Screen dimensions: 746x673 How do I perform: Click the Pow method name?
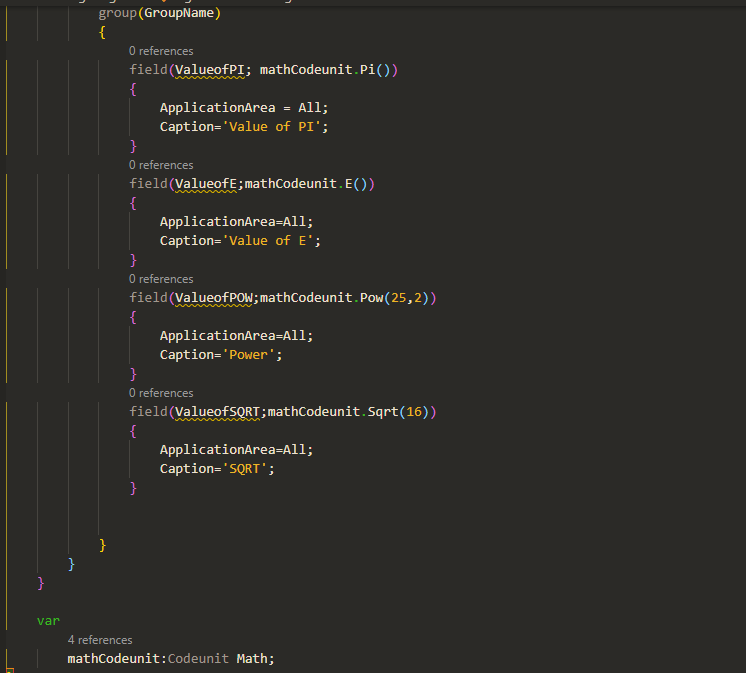(371, 298)
